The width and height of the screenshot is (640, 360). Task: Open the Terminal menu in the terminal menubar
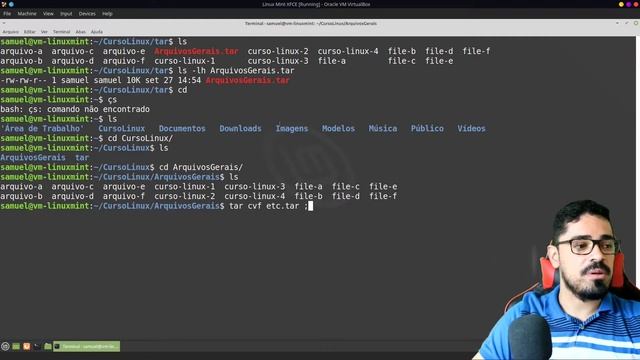point(61,32)
